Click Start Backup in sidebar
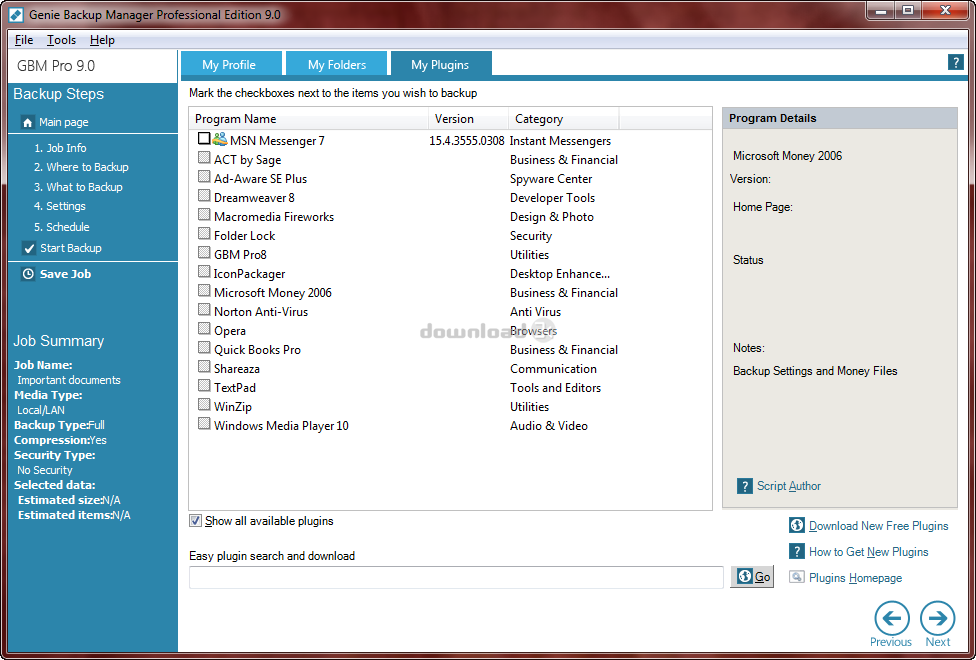Image resolution: width=976 pixels, height=660 pixels. pyautogui.click(x=71, y=248)
